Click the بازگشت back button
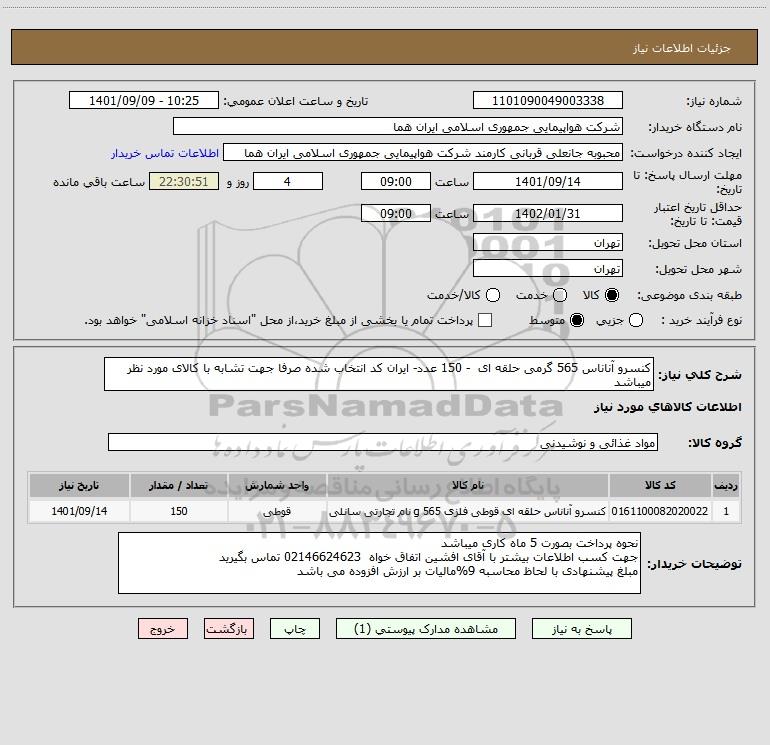770x745 pixels. [229, 629]
